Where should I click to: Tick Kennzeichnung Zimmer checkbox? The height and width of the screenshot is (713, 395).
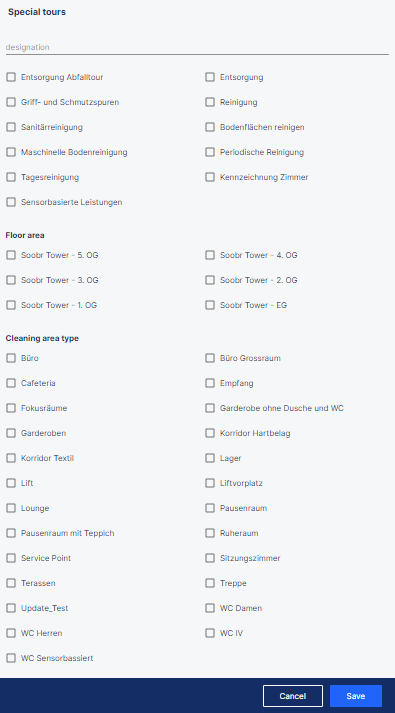pyautogui.click(x=210, y=177)
